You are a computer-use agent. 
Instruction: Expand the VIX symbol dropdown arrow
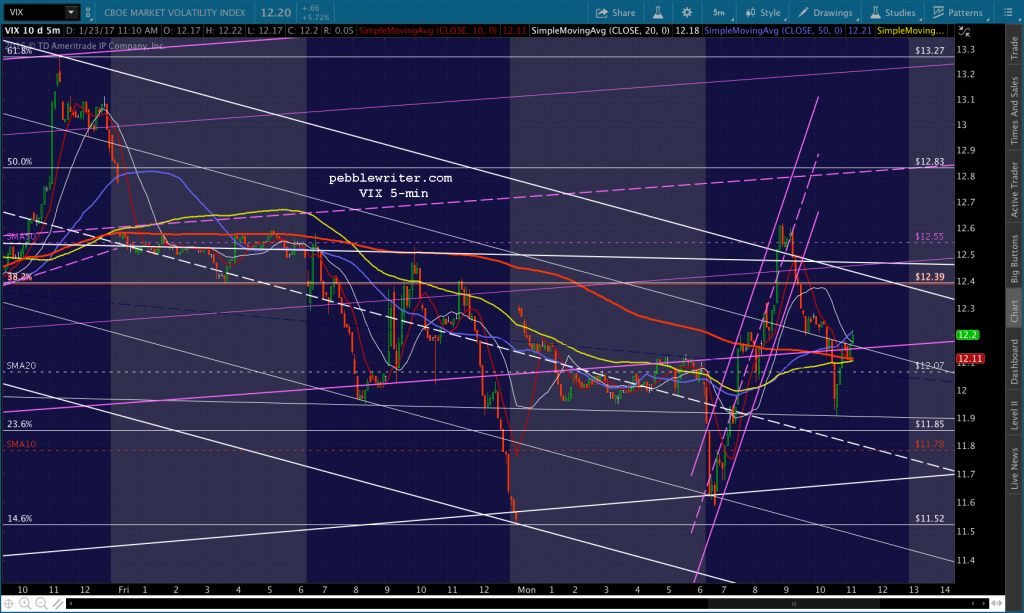(x=71, y=12)
